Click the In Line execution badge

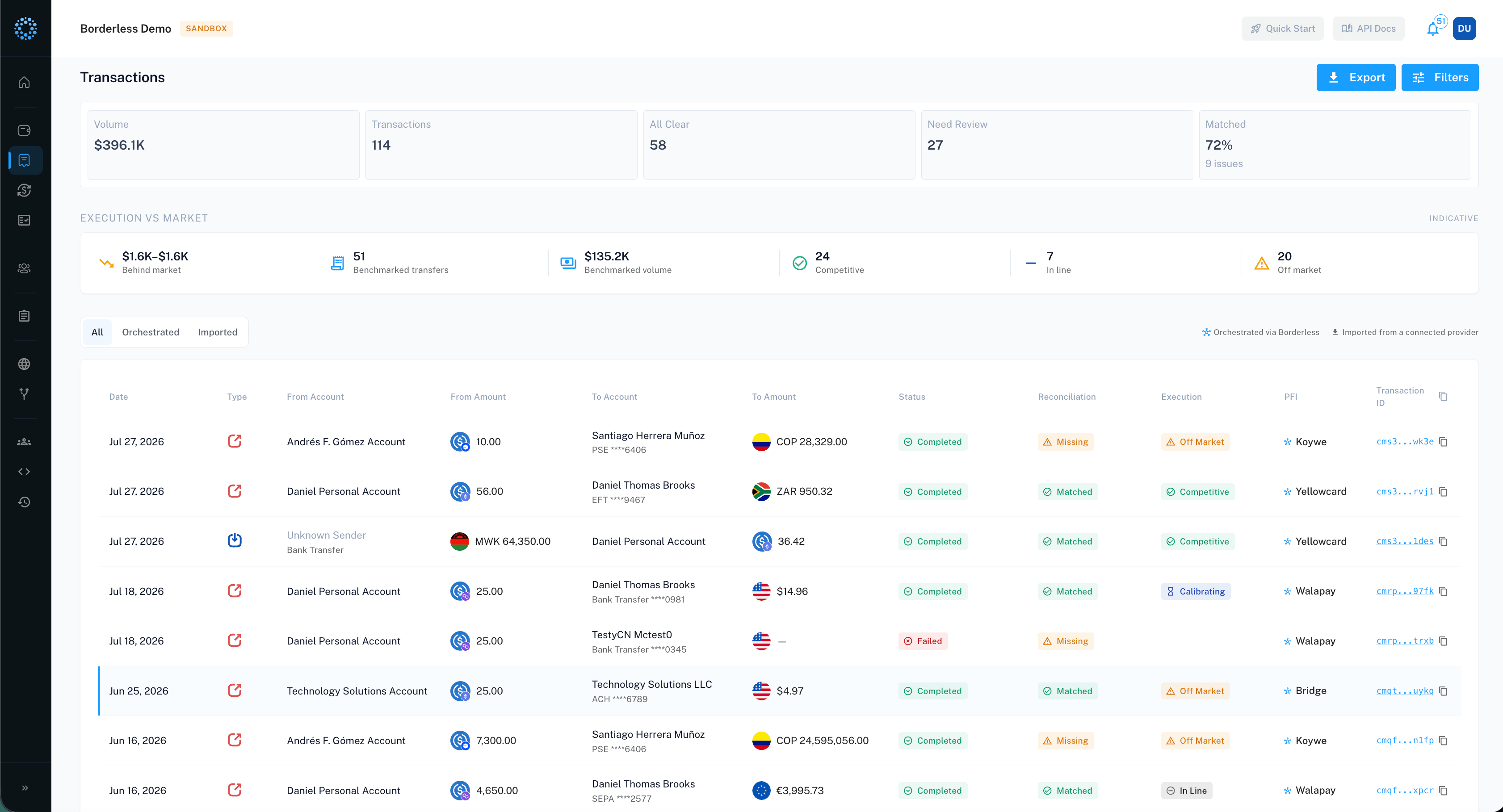[1187, 791]
